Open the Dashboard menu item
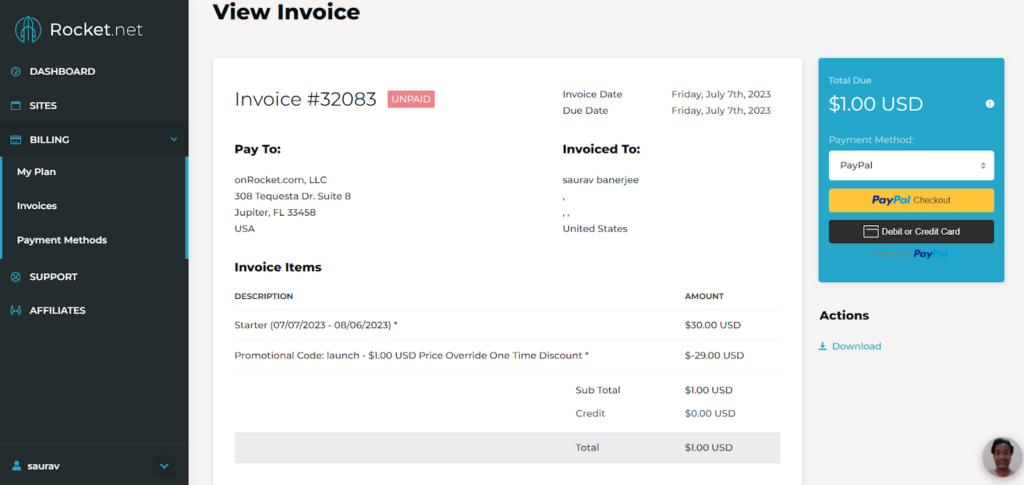Viewport: 1024px width, 485px height. tap(62, 72)
